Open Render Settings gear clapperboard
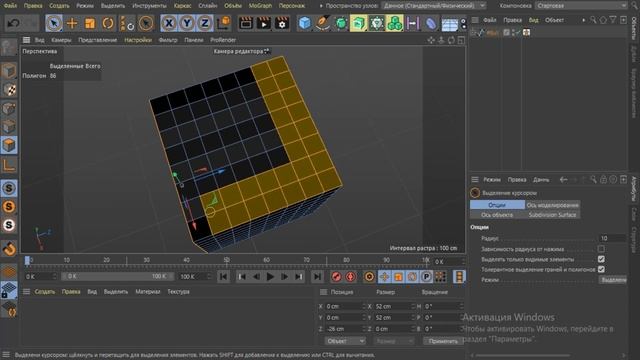The image size is (640, 360). click(x=282, y=23)
